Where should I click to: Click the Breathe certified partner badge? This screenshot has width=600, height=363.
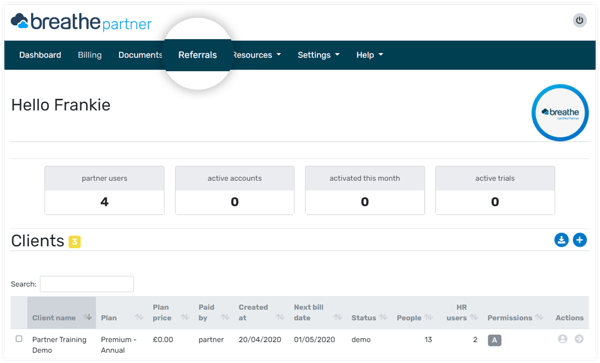560,112
